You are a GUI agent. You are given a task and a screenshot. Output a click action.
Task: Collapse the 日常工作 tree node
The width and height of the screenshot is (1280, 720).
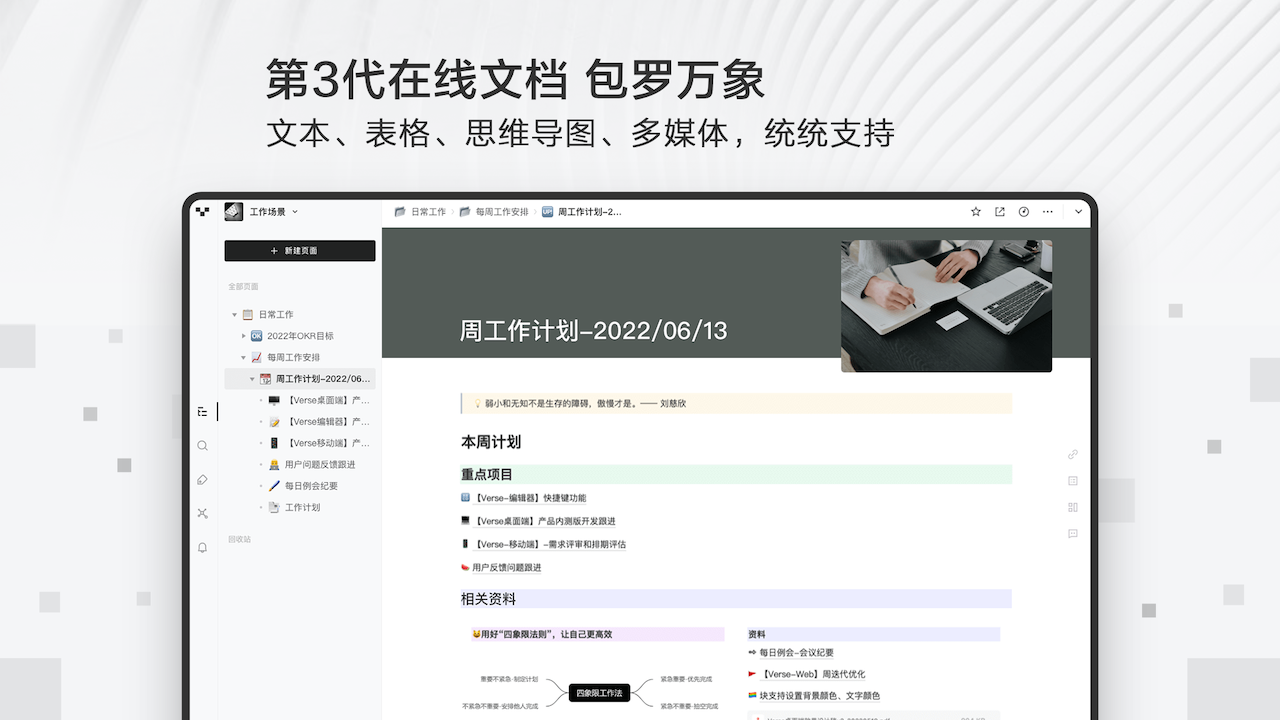point(232,314)
